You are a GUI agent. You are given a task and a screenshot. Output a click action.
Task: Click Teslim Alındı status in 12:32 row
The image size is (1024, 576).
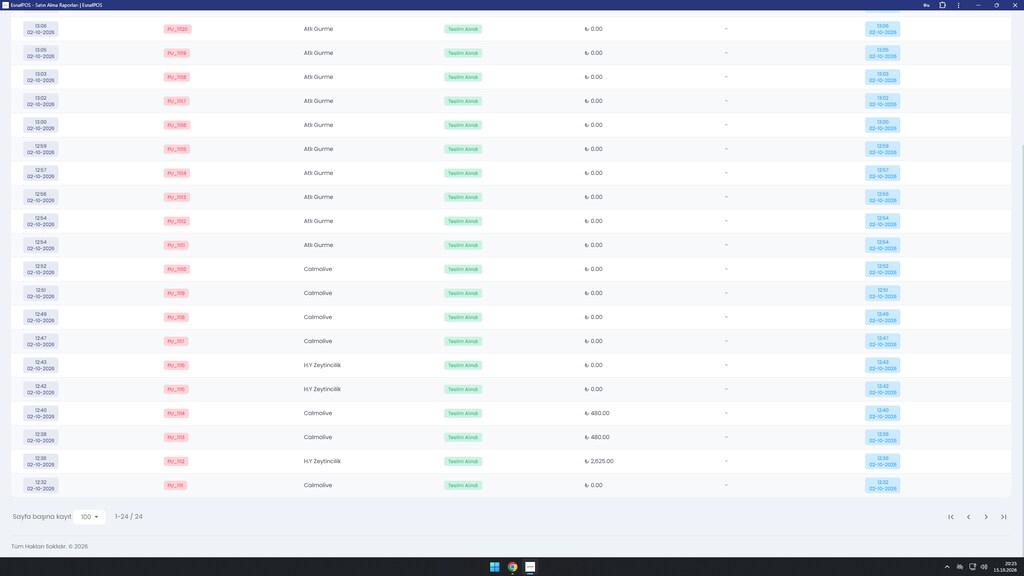tap(463, 485)
